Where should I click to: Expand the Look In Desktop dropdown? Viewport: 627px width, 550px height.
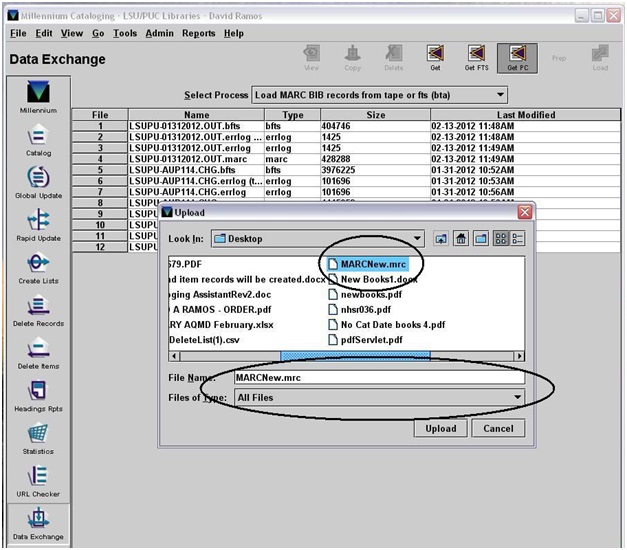[417, 239]
